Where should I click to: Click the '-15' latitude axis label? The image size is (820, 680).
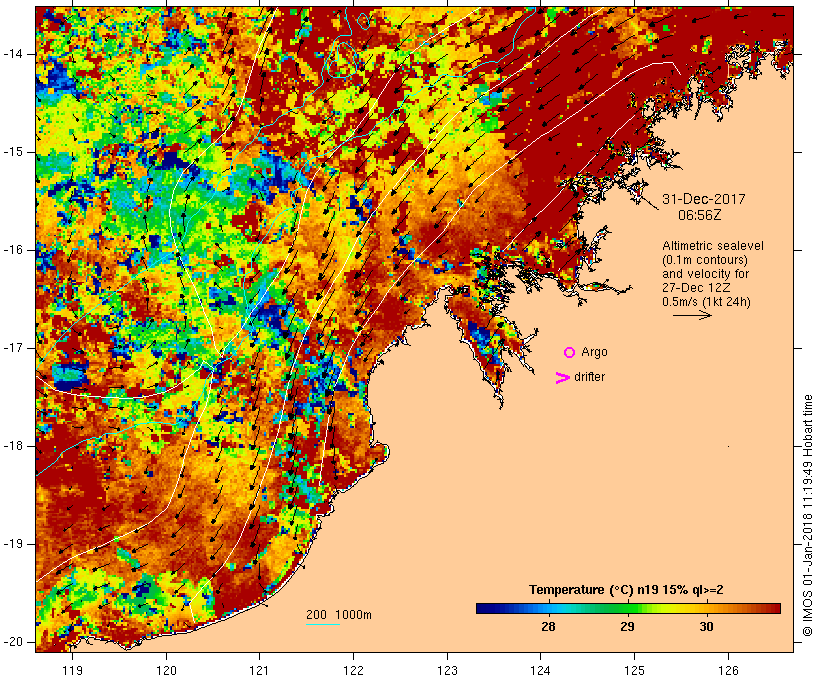point(12,152)
